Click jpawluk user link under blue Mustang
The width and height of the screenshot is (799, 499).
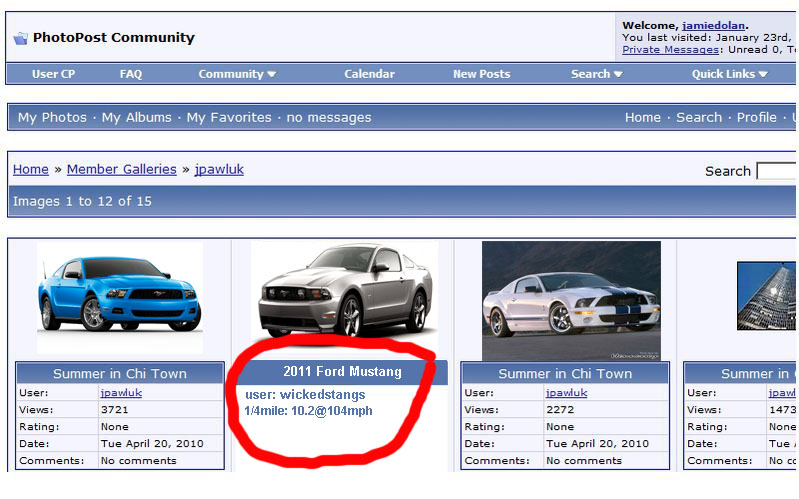pyautogui.click(x=121, y=392)
